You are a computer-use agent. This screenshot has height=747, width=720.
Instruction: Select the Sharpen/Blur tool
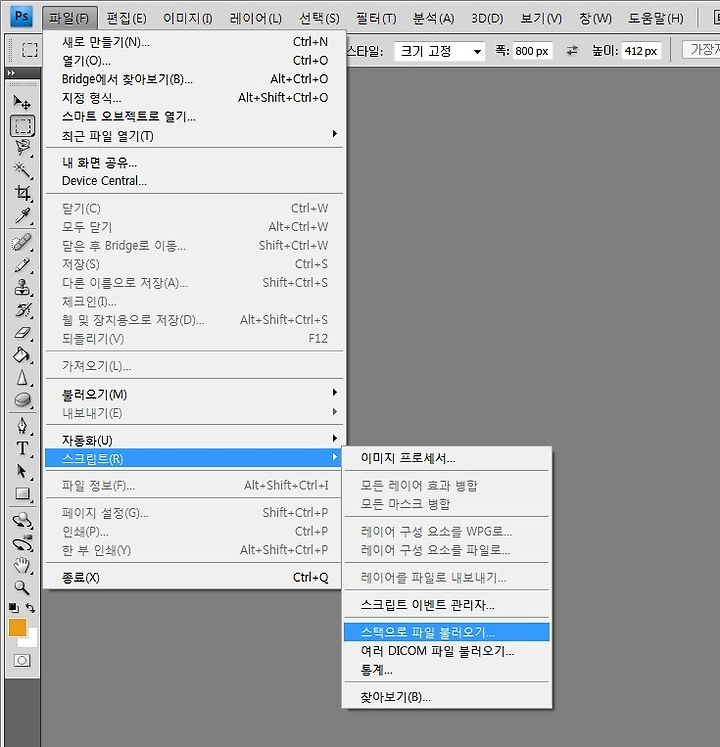22,377
